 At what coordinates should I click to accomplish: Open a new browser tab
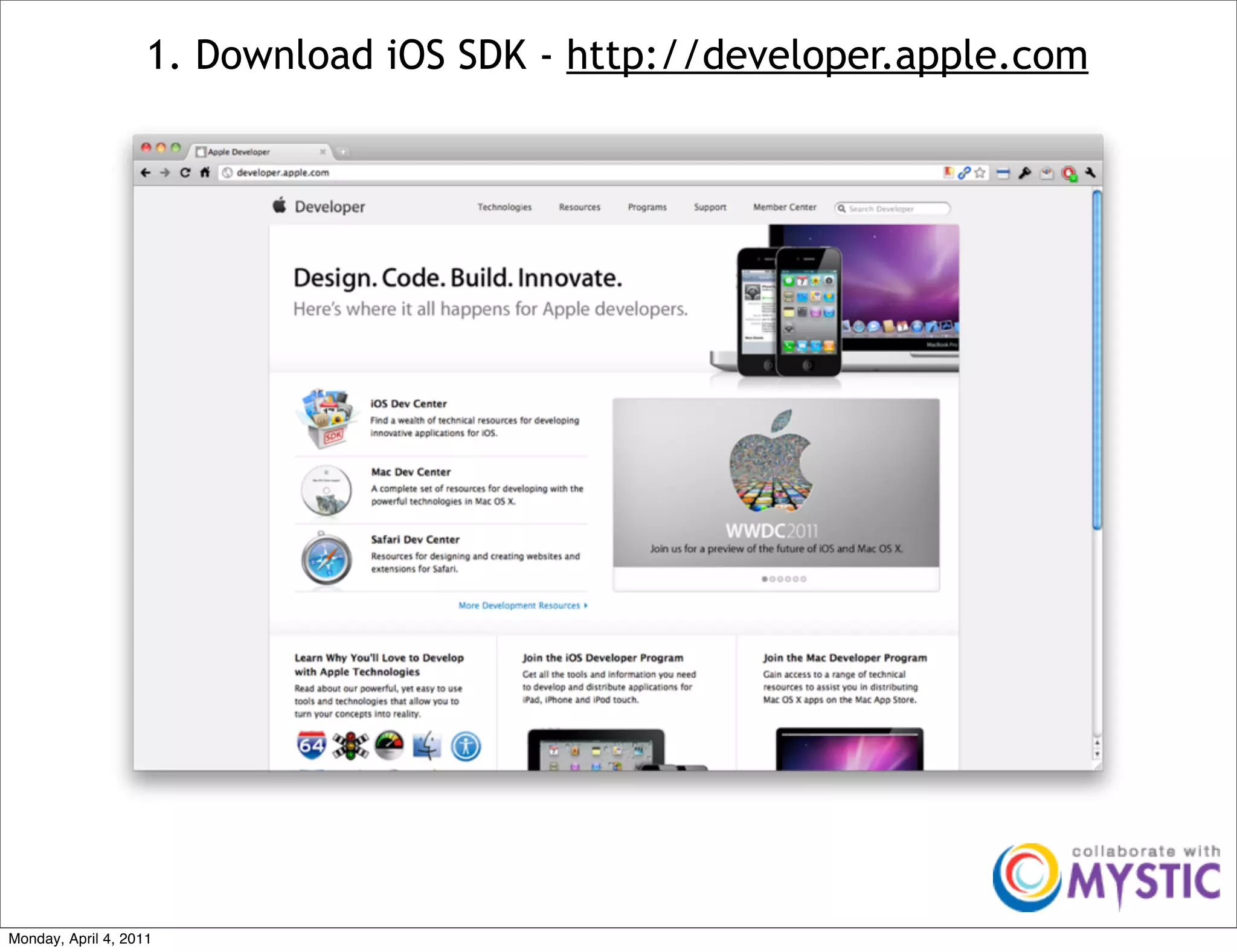click(342, 152)
